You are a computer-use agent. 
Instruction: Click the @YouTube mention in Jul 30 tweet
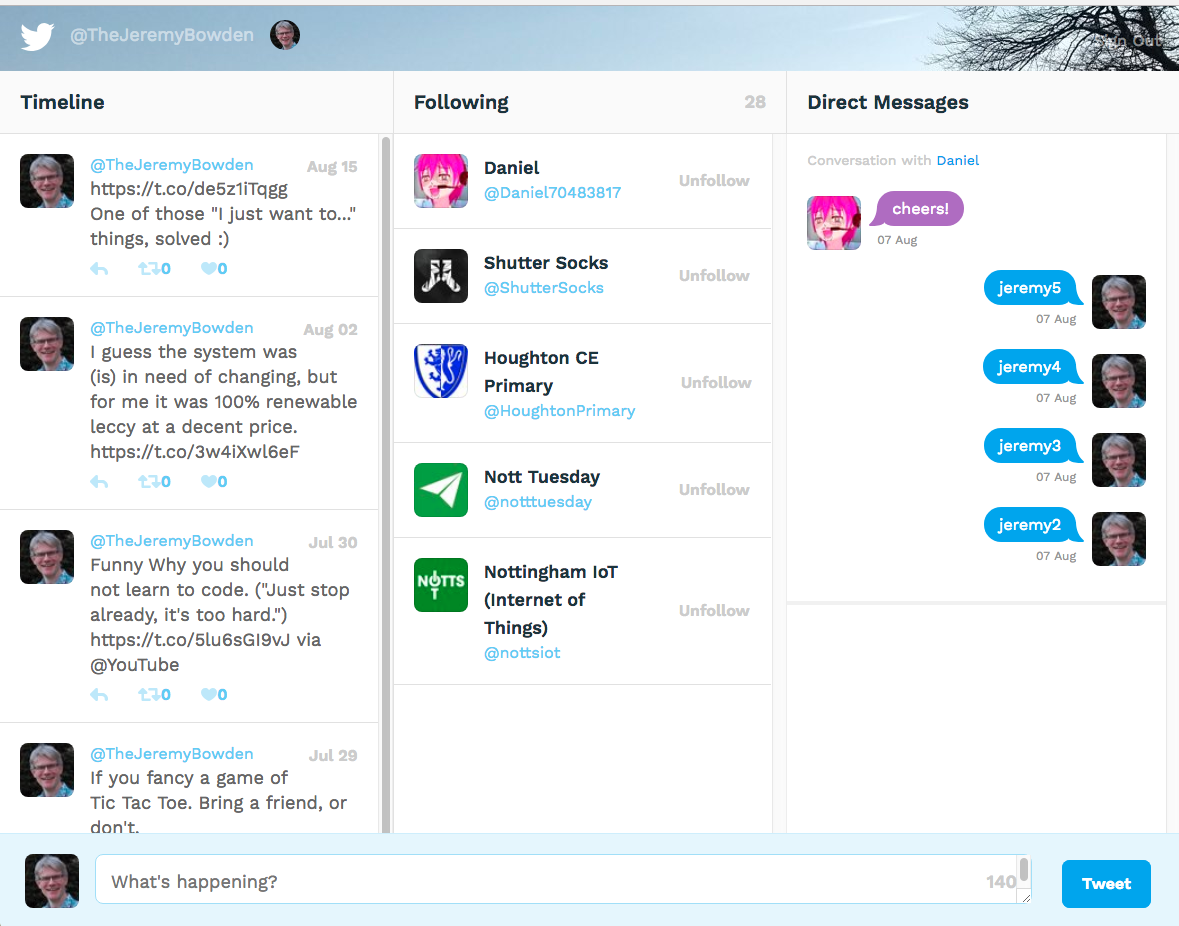tap(135, 665)
